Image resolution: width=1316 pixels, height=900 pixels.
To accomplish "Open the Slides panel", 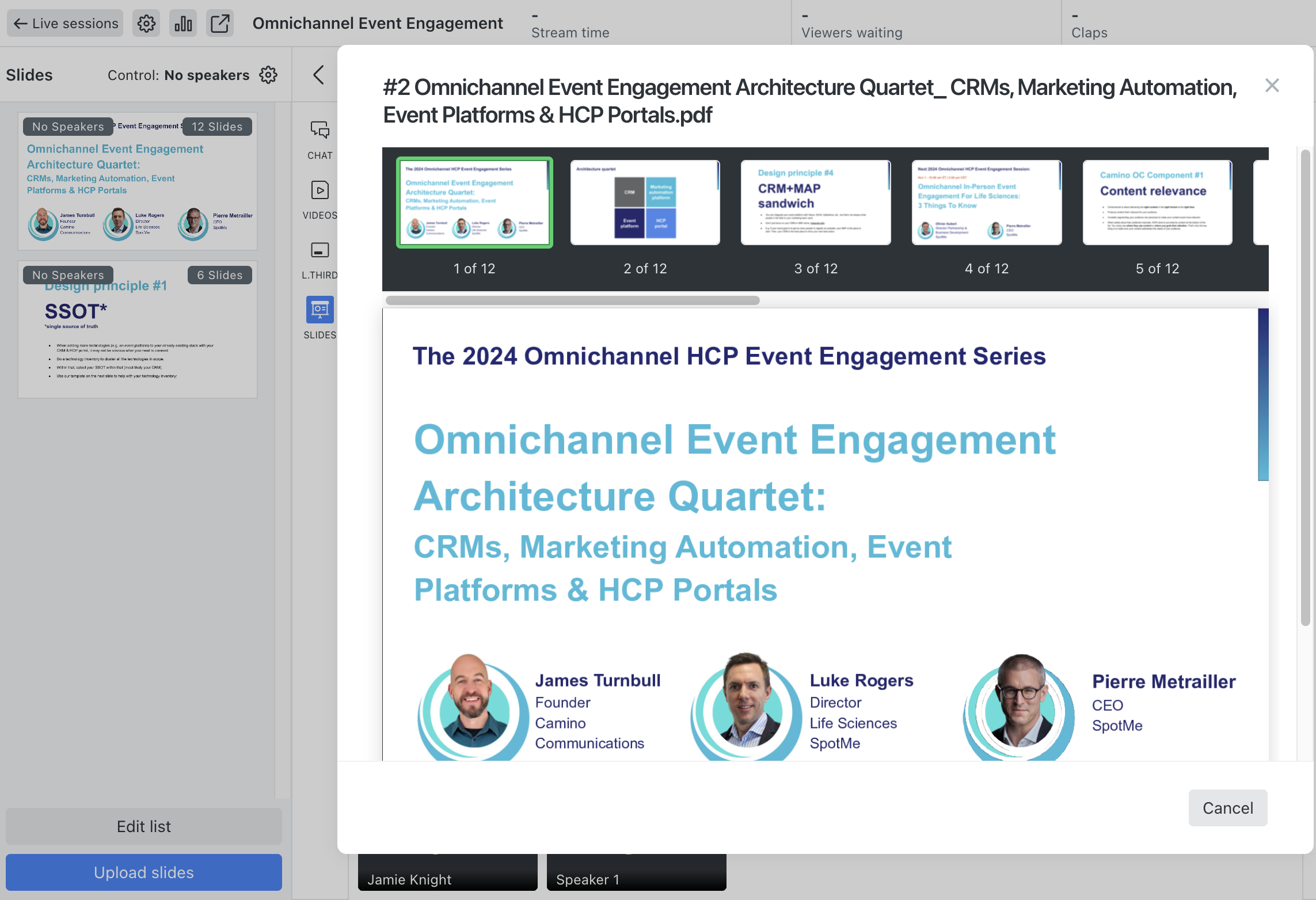I will (320, 318).
